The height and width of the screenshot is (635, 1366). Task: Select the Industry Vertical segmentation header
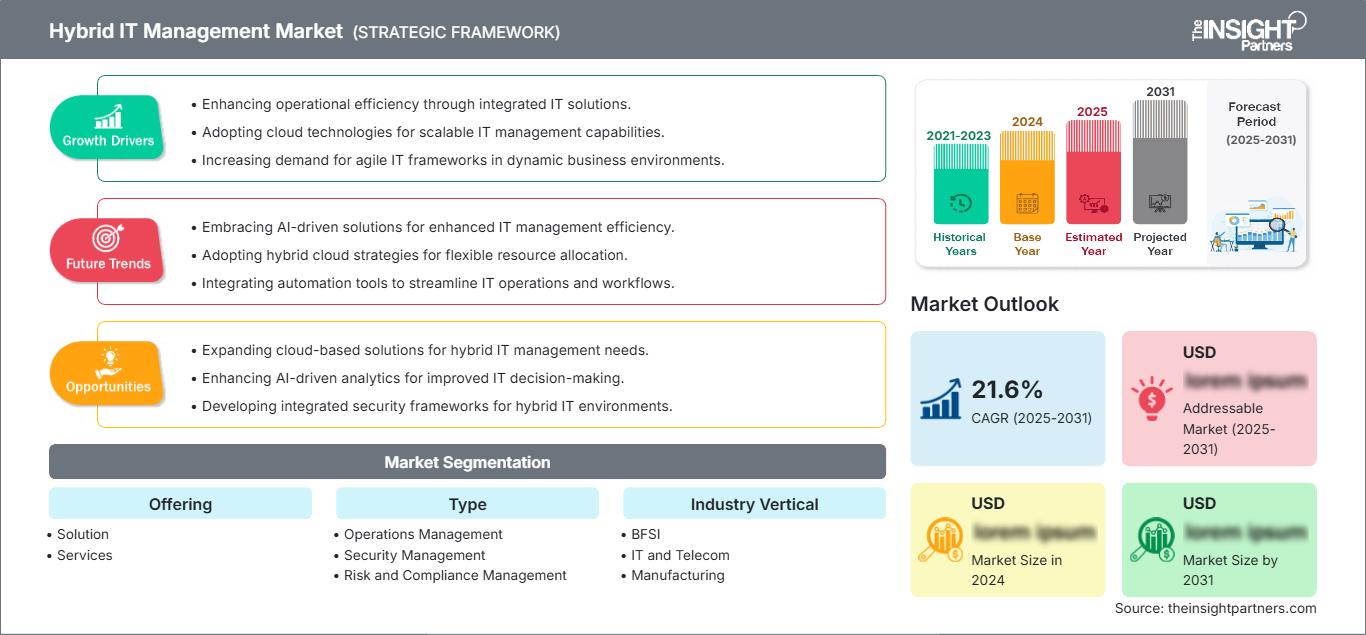(754, 504)
